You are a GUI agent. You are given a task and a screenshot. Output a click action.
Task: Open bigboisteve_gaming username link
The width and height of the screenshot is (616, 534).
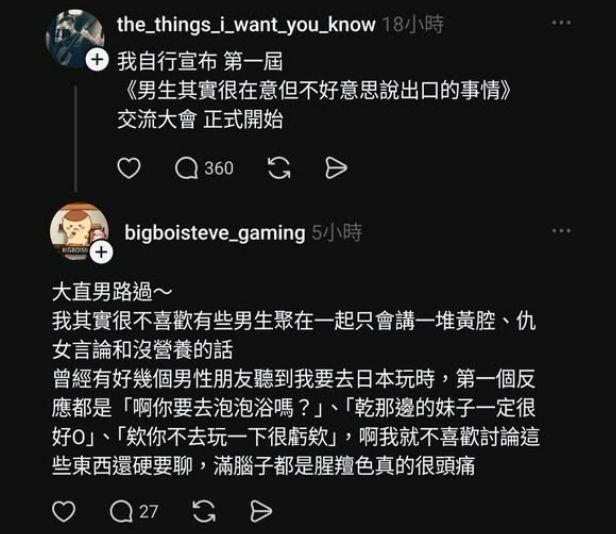click(215, 233)
